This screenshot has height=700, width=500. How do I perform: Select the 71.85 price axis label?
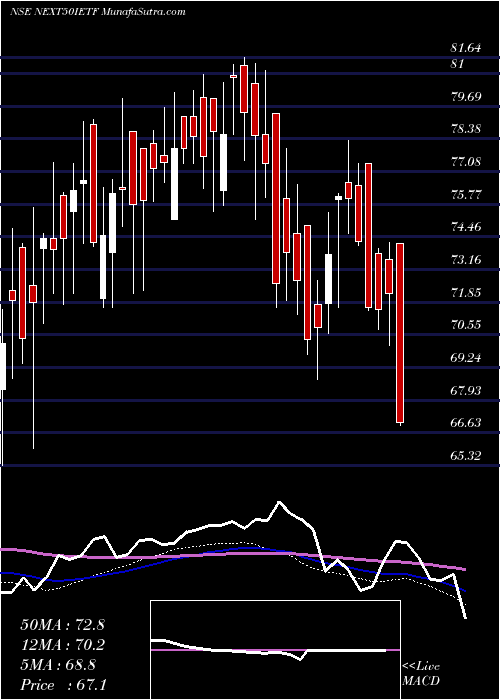pos(466,293)
